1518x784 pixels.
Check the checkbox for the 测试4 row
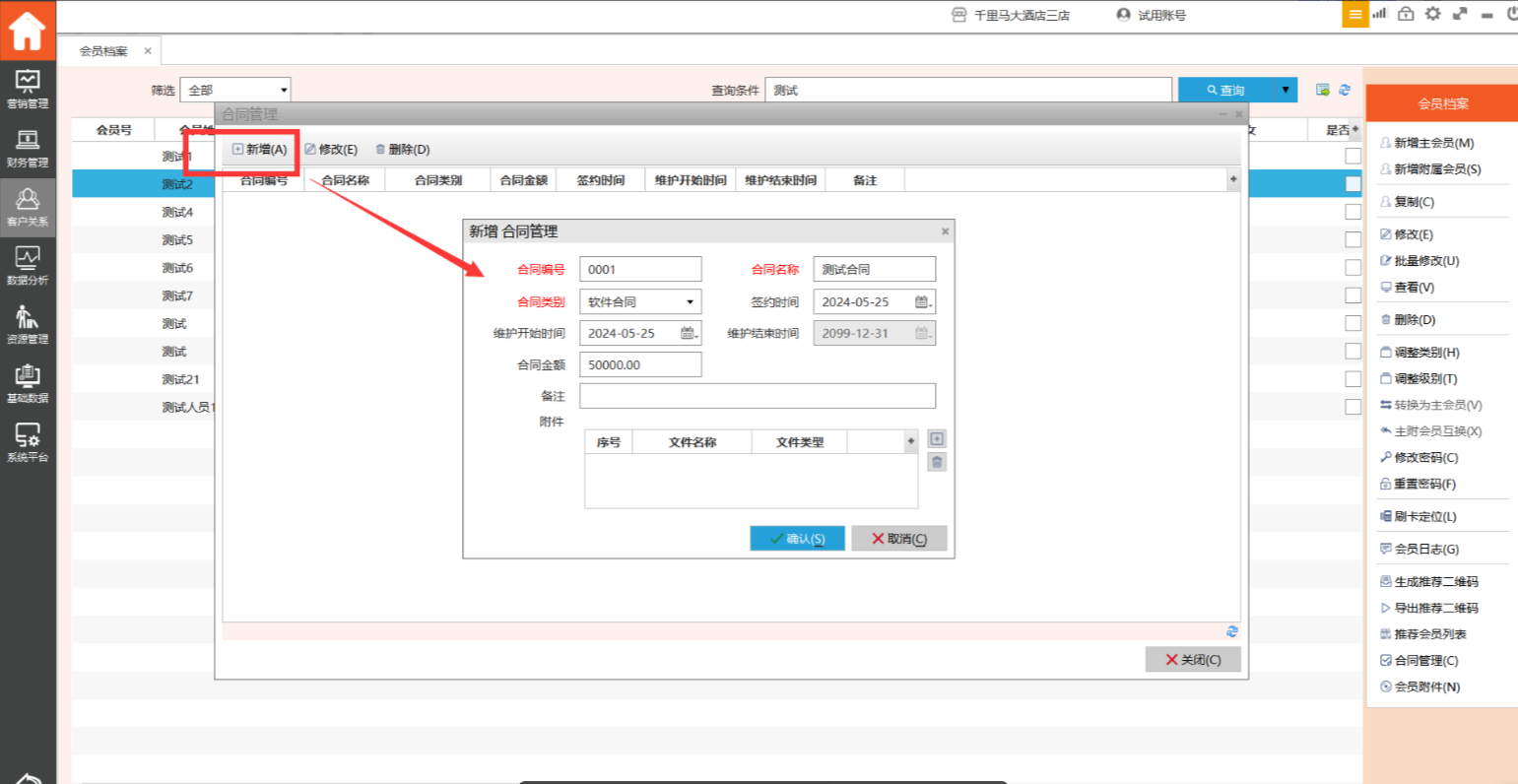tap(1353, 212)
